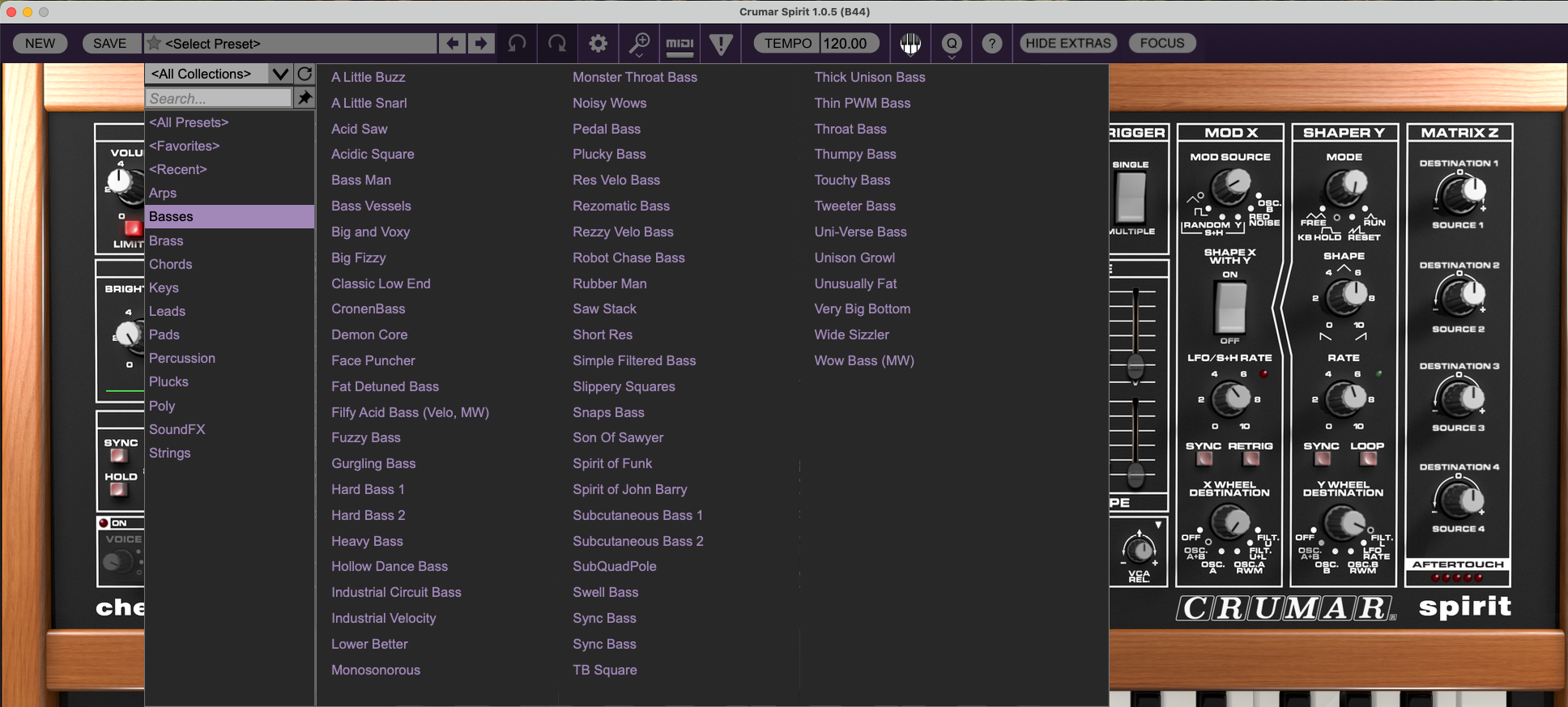1568x707 pixels.
Task: Click the TEMPO button
Action: click(x=787, y=43)
